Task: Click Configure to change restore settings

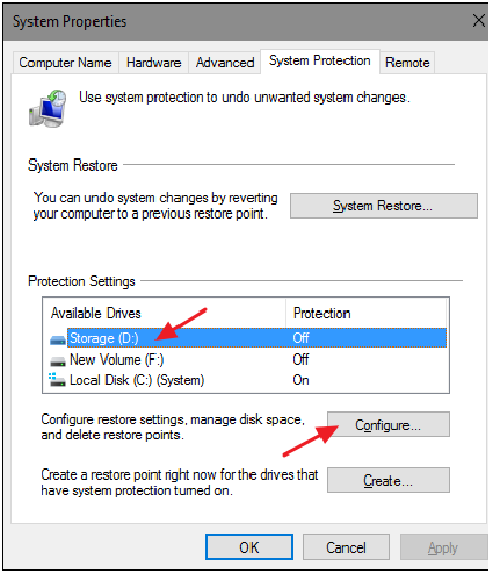Action: 388,424
